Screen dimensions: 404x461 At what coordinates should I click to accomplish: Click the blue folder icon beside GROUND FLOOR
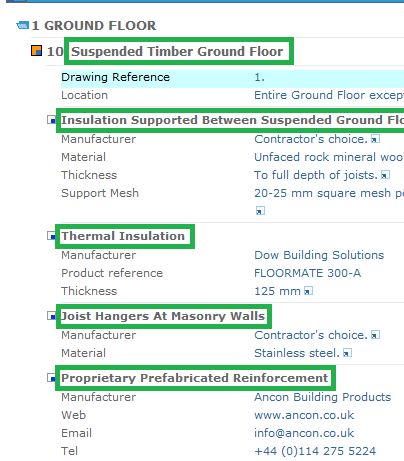(x=23, y=25)
